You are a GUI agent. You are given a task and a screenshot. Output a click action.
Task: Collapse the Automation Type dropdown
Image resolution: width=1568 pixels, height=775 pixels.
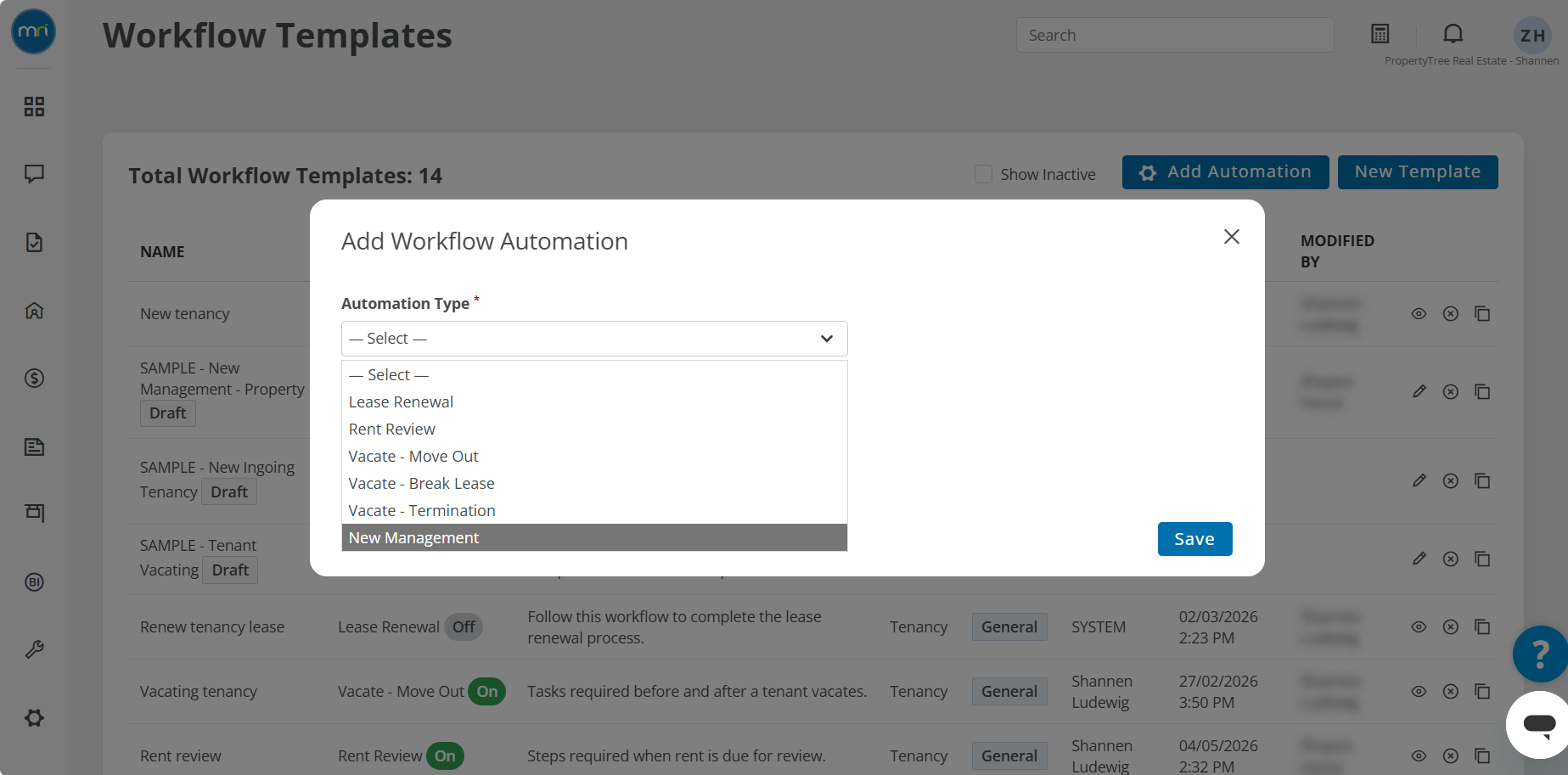[x=594, y=339]
